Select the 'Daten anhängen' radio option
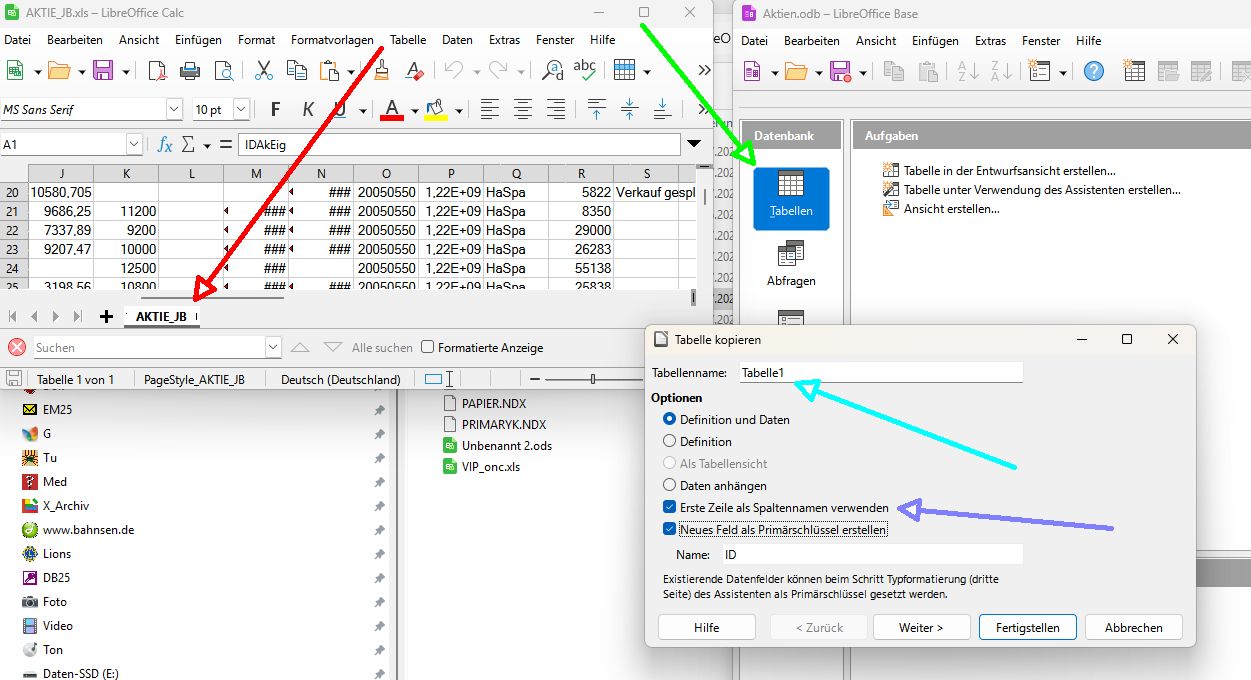This screenshot has width=1251, height=680. click(670, 485)
